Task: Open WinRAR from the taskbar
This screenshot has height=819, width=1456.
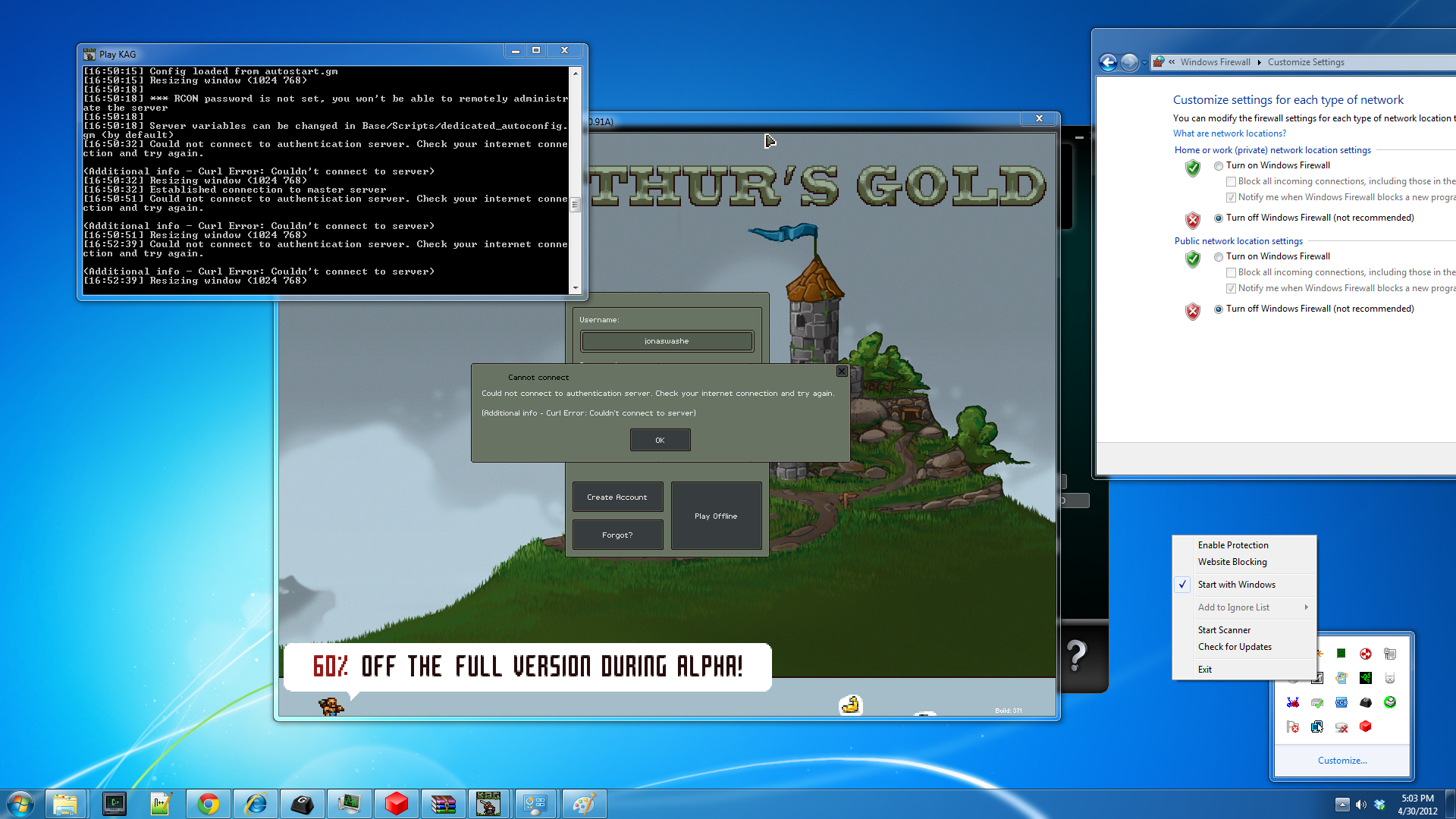Action: [443, 804]
